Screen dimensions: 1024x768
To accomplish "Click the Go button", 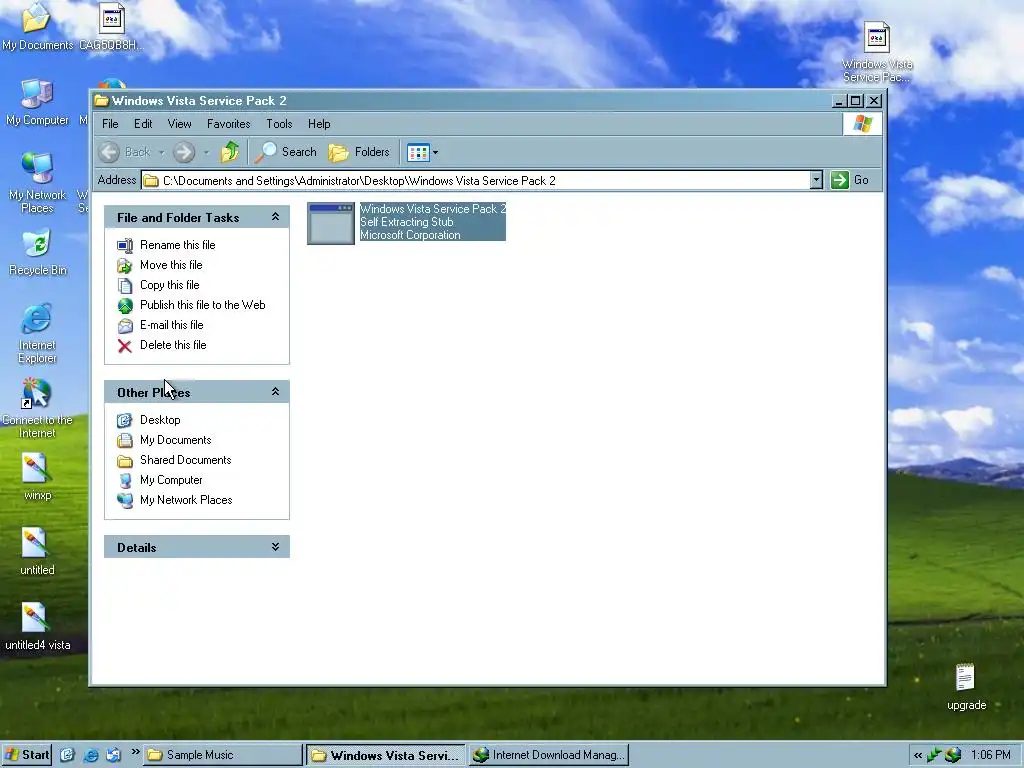I will 850,180.
